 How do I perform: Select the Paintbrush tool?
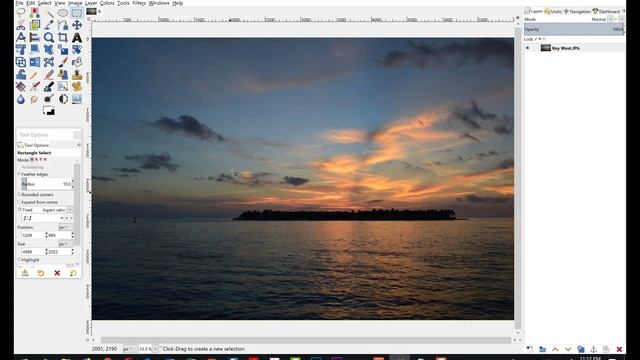(62, 62)
